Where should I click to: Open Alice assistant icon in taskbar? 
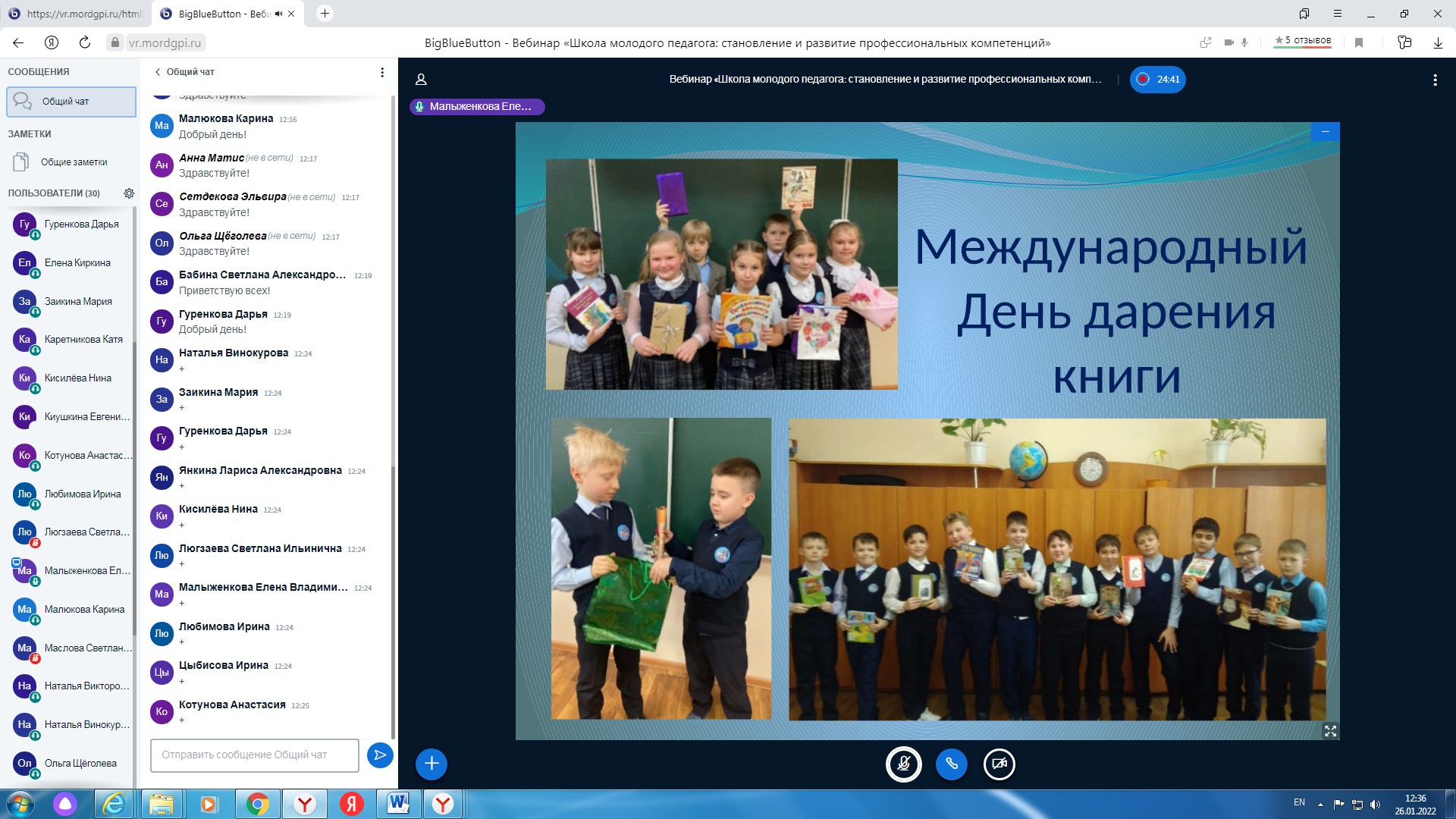65,804
